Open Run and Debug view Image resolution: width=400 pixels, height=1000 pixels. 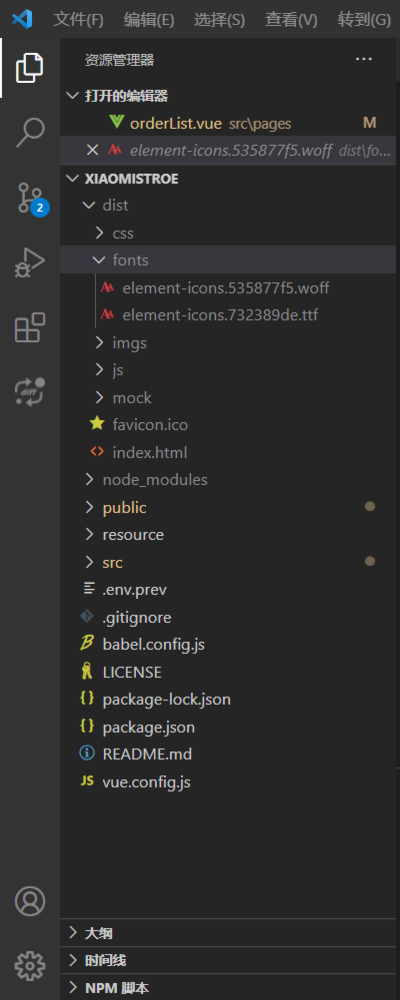point(29,263)
